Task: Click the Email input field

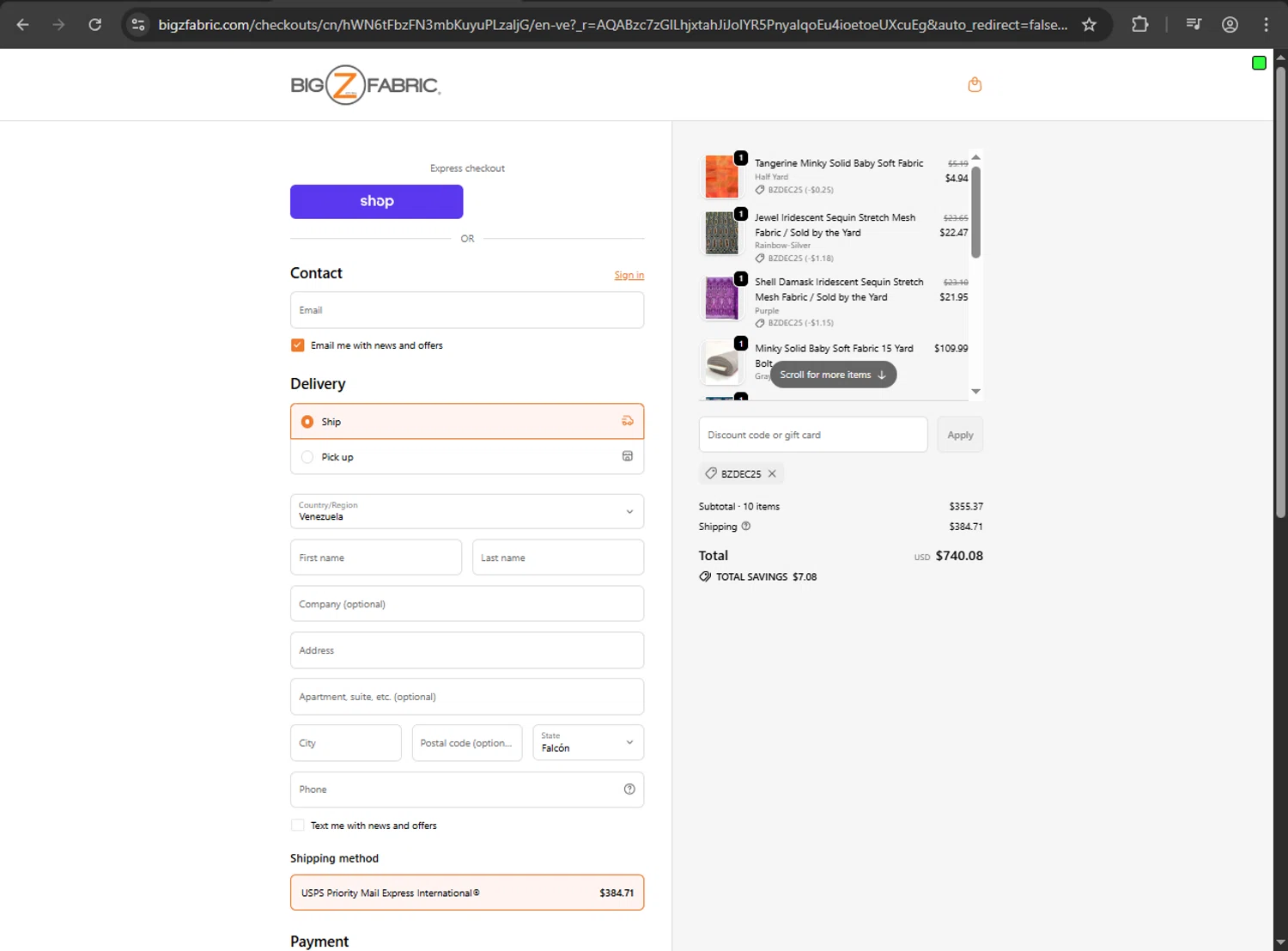Action: (x=467, y=310)
